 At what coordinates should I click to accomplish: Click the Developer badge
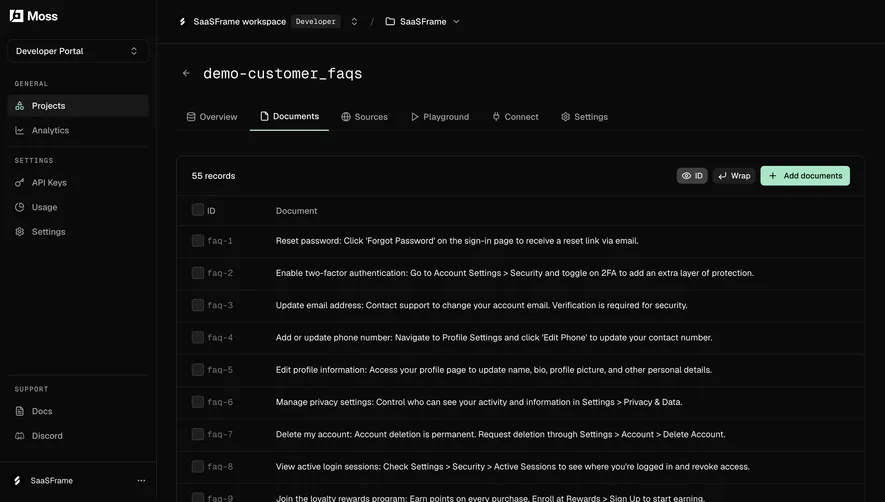click(316, 21)
